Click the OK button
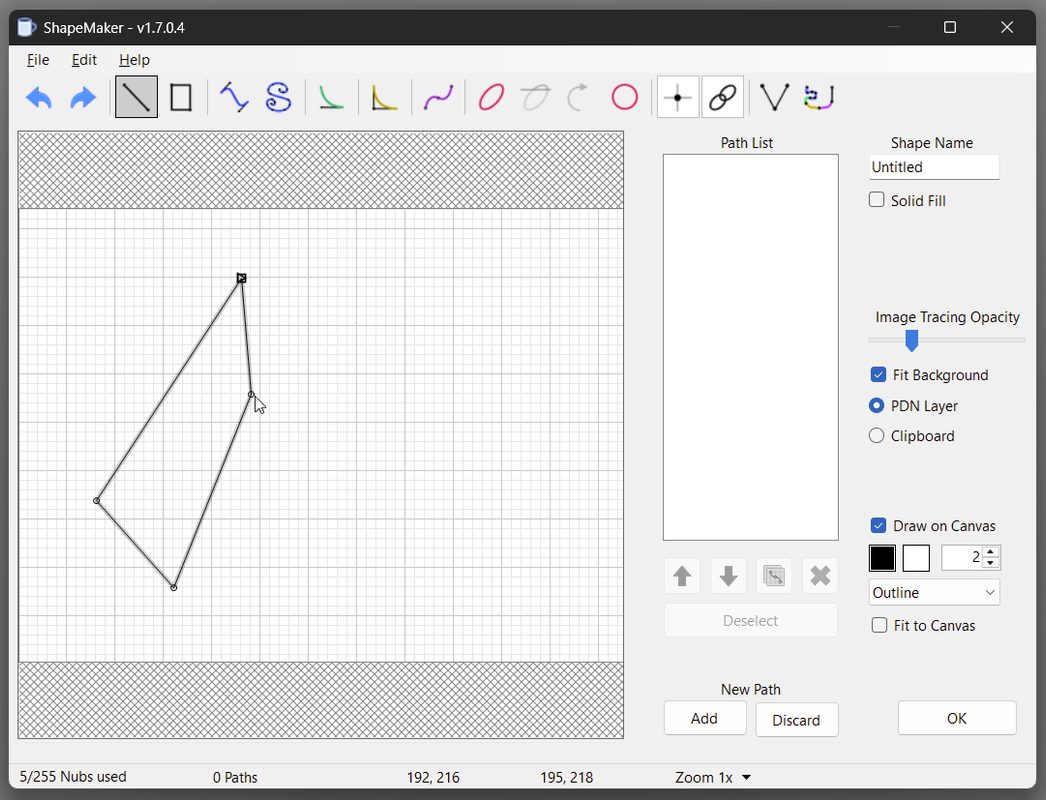1046x800 pixels. [x=957, y=718]
